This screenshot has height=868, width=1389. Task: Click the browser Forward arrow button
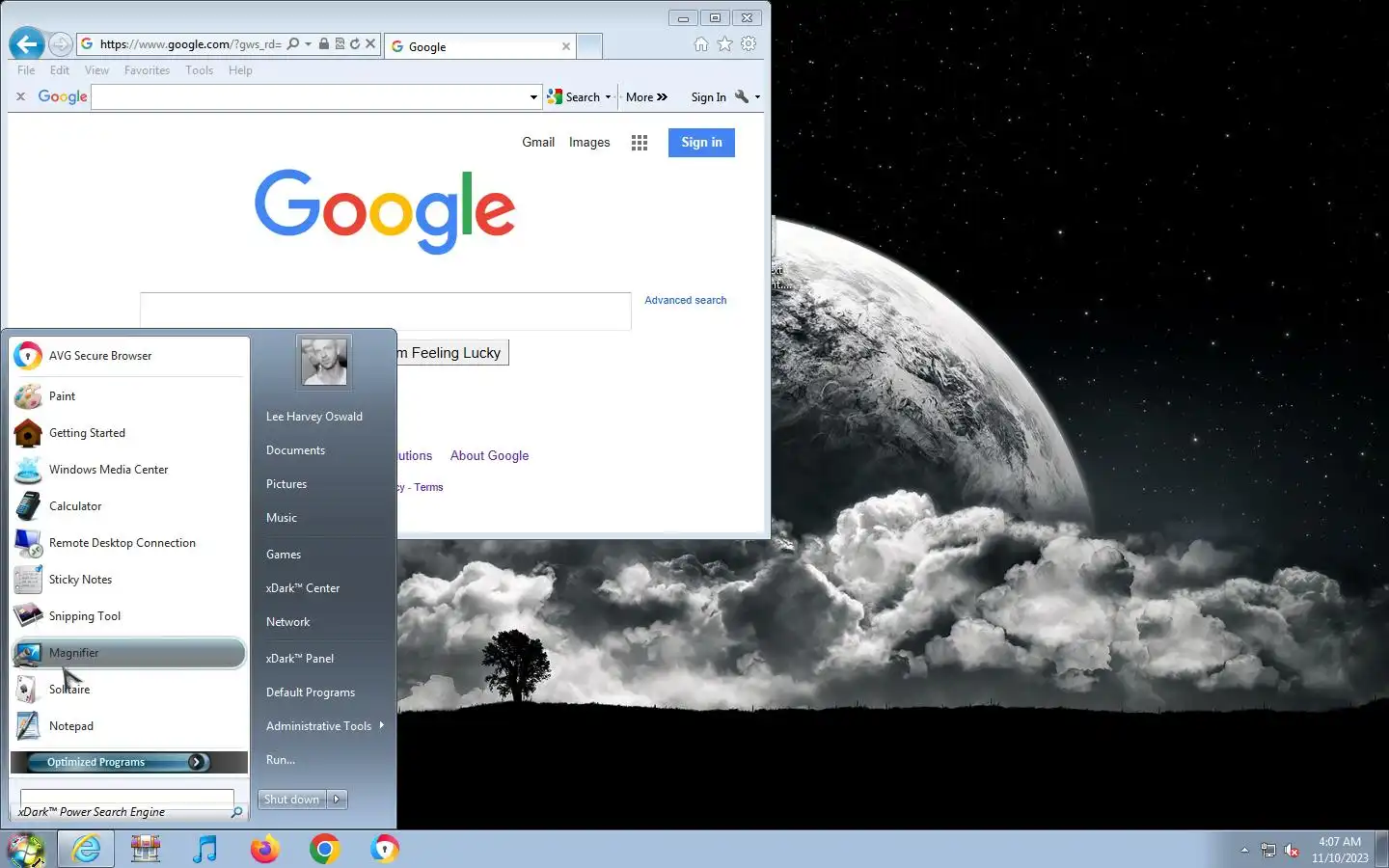coord(60,44)
